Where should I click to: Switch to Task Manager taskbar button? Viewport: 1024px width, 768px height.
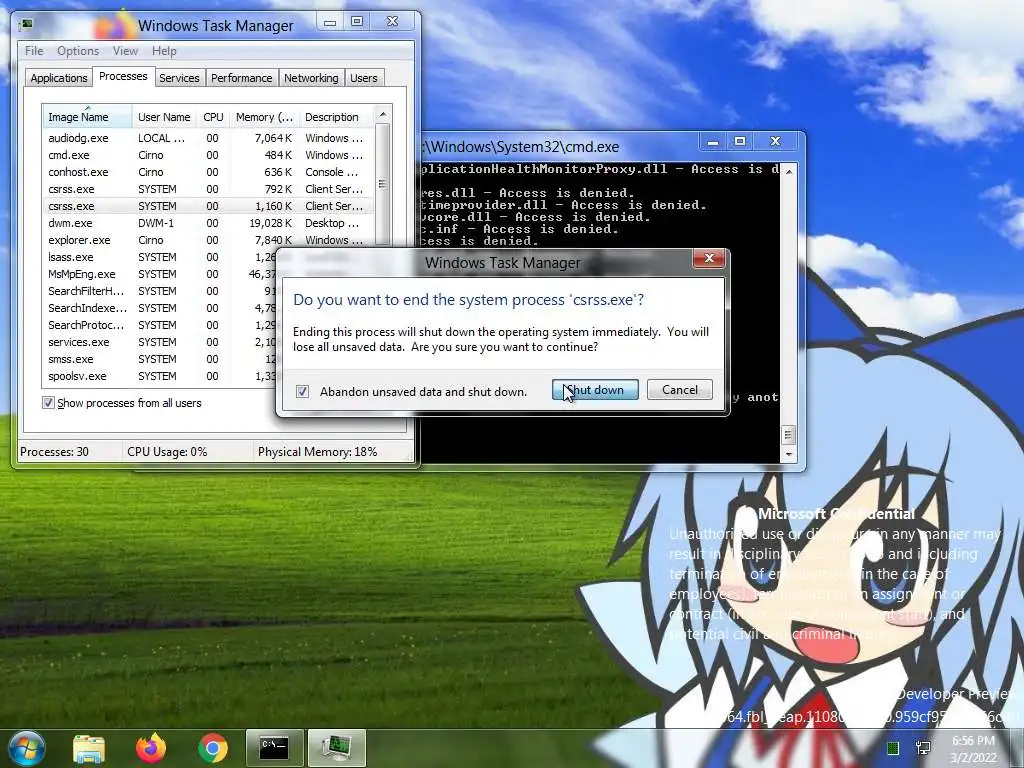click(x=336, y=748)
